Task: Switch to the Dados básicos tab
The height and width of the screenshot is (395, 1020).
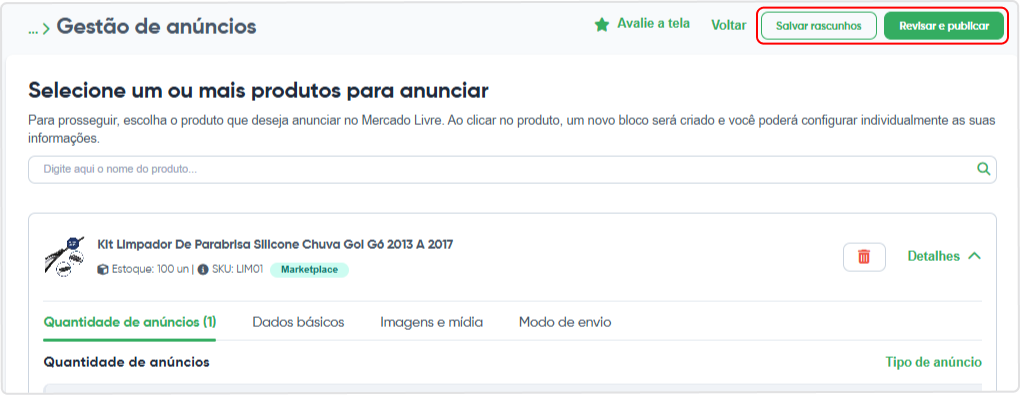Action: pos(298,322)
